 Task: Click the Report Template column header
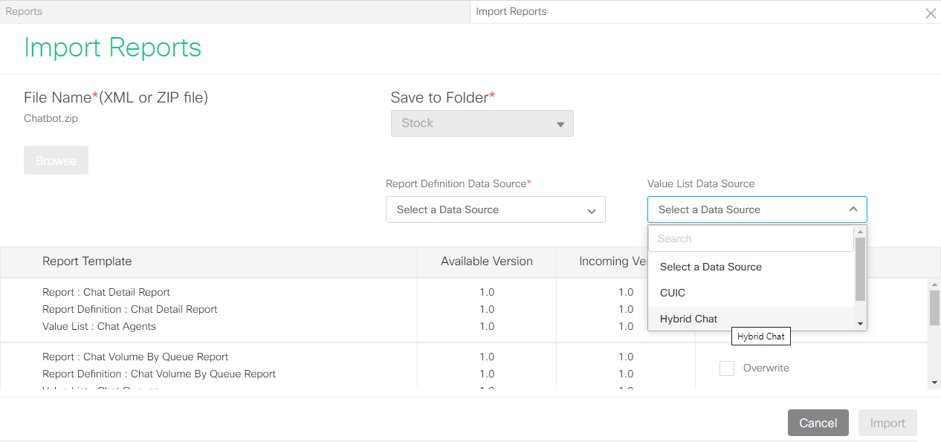(x=87, y=261)
